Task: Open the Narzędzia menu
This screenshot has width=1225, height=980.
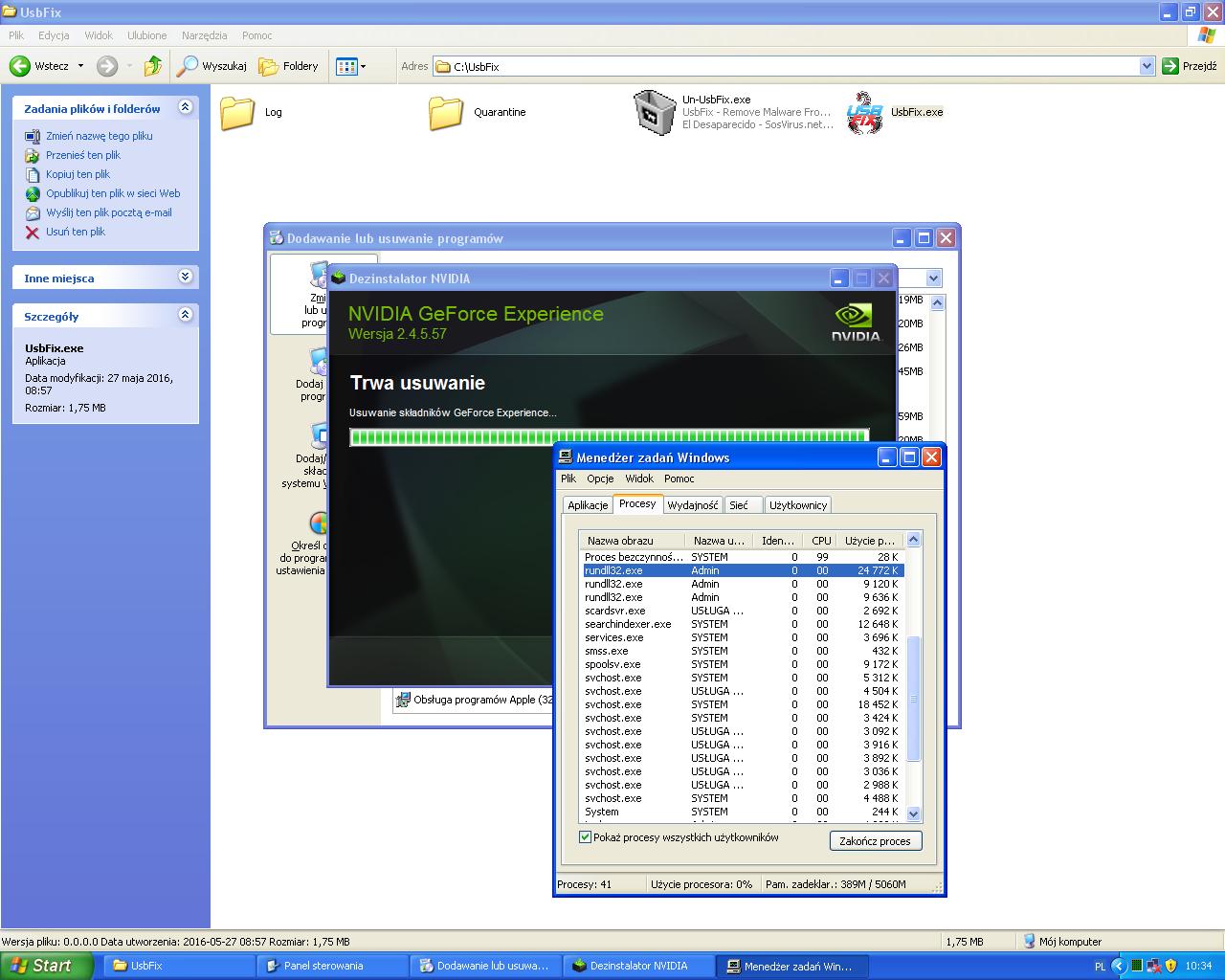Action: [x=205, y=35]
